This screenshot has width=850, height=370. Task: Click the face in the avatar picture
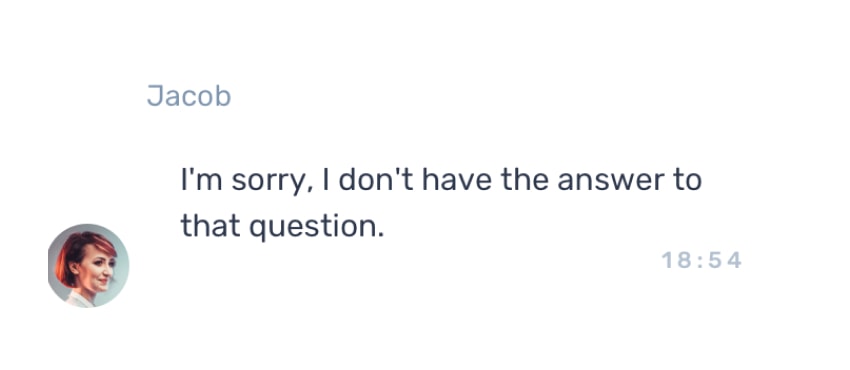[96, 272]
